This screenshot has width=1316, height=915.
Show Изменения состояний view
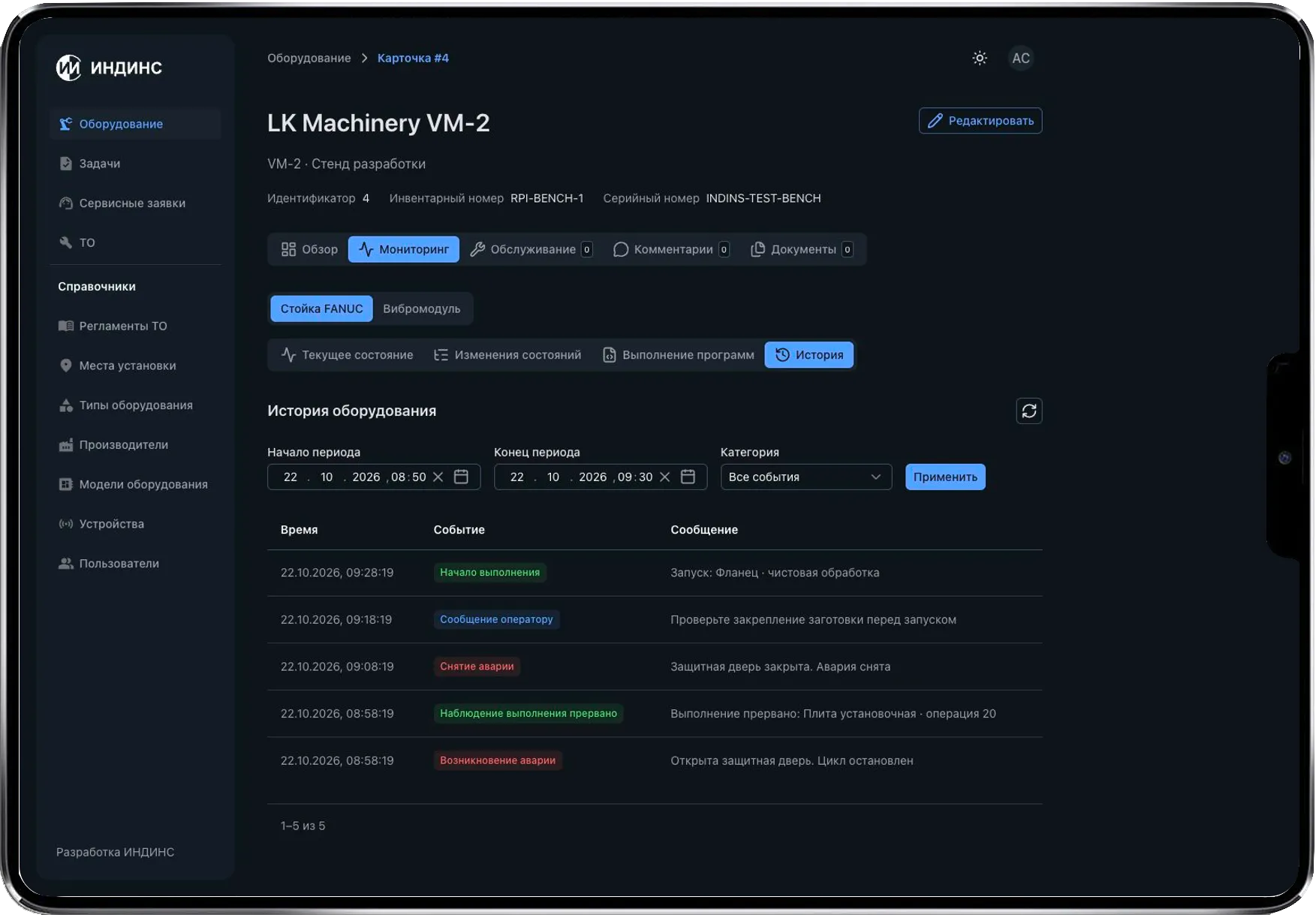(x=507, y=355)
